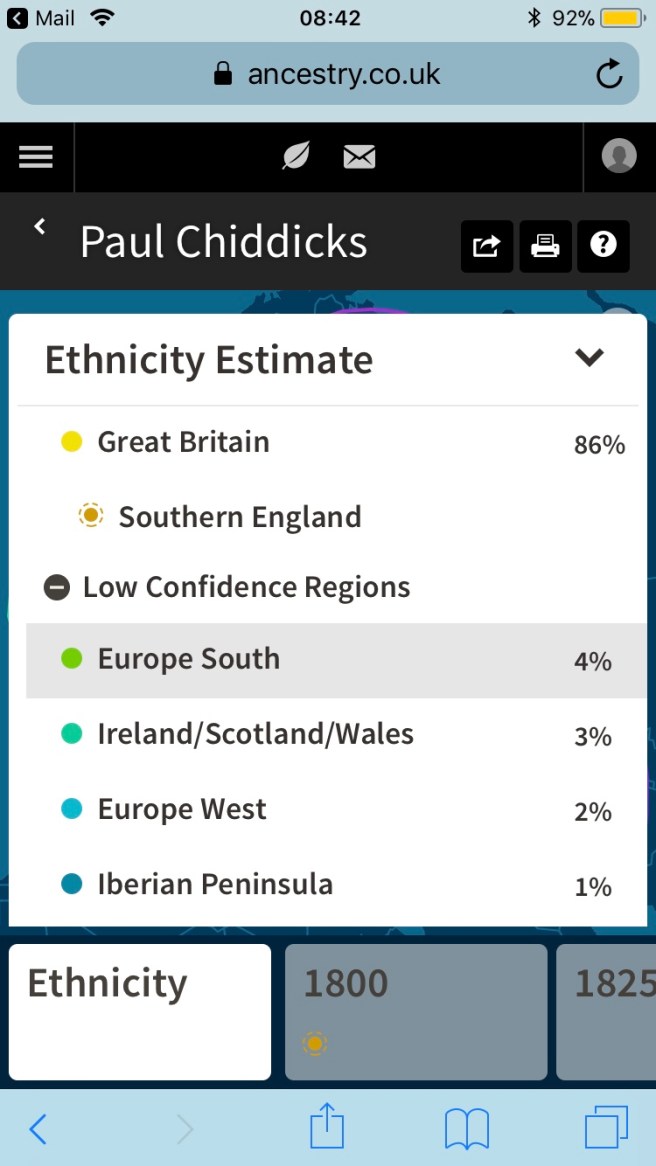Open the user profile avatar
Screen dimensions: 656x1166
coord(619,156)
